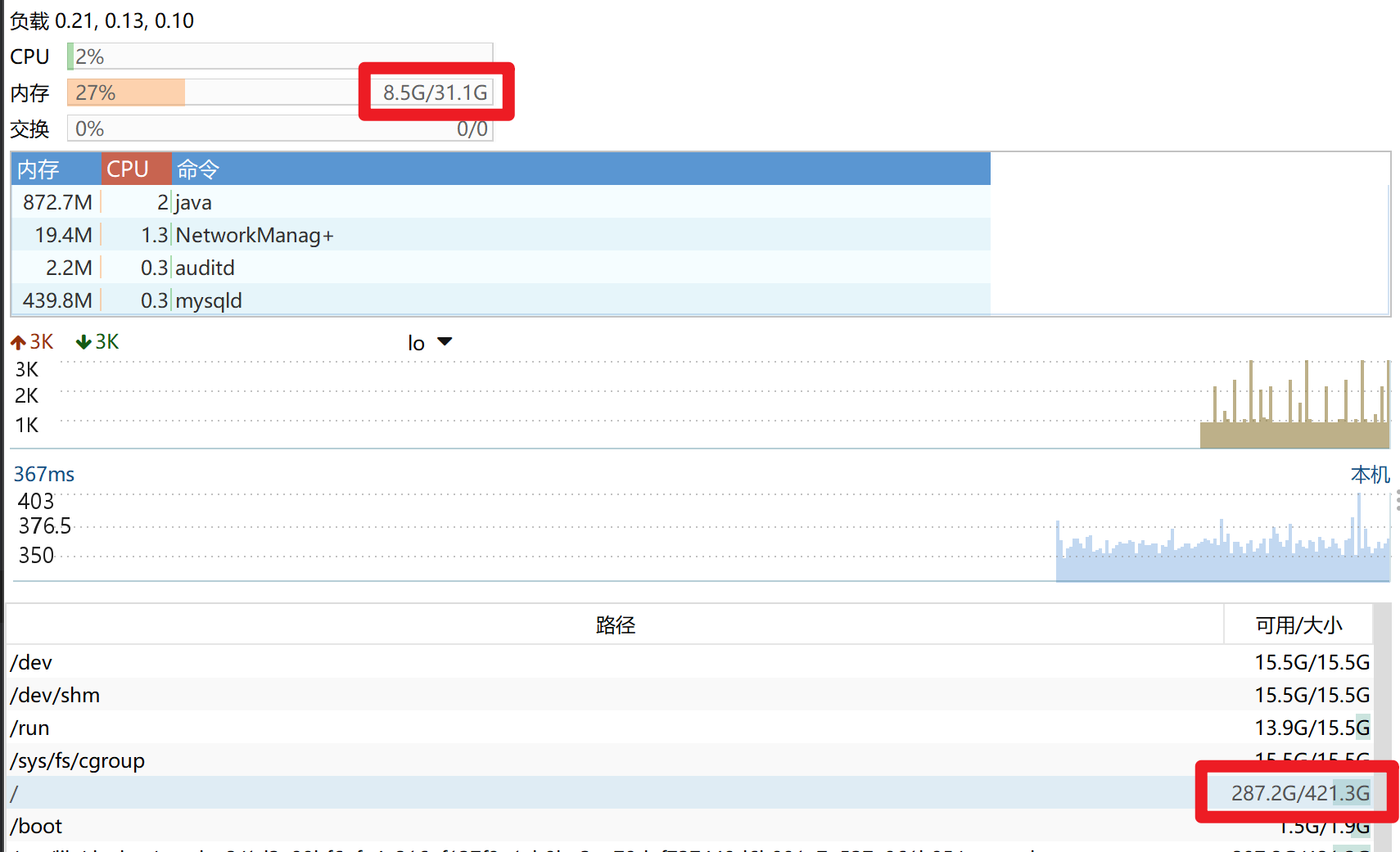The width and height of the screenshot is (1400, 852).
Task: Select the /run disk row
Action: pos(689,728)
